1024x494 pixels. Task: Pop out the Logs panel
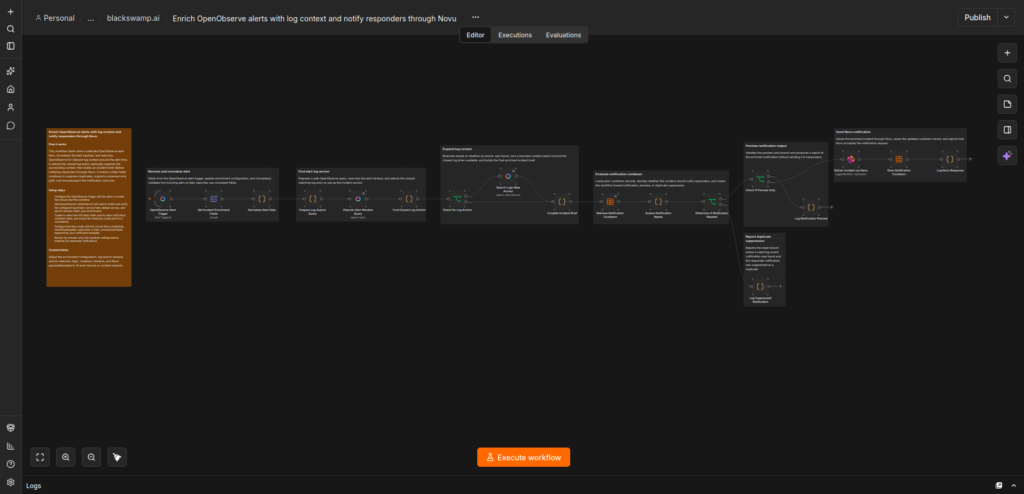999,486
